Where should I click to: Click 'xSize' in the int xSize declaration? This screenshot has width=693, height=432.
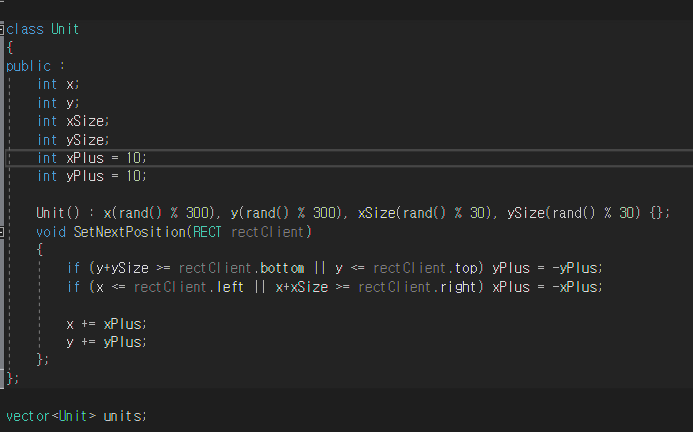[85, 121]
